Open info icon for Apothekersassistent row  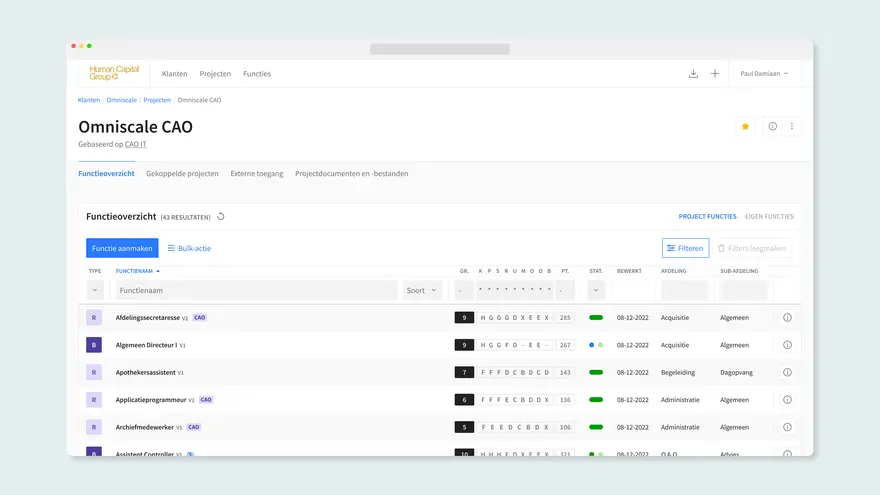pos(787,373)
